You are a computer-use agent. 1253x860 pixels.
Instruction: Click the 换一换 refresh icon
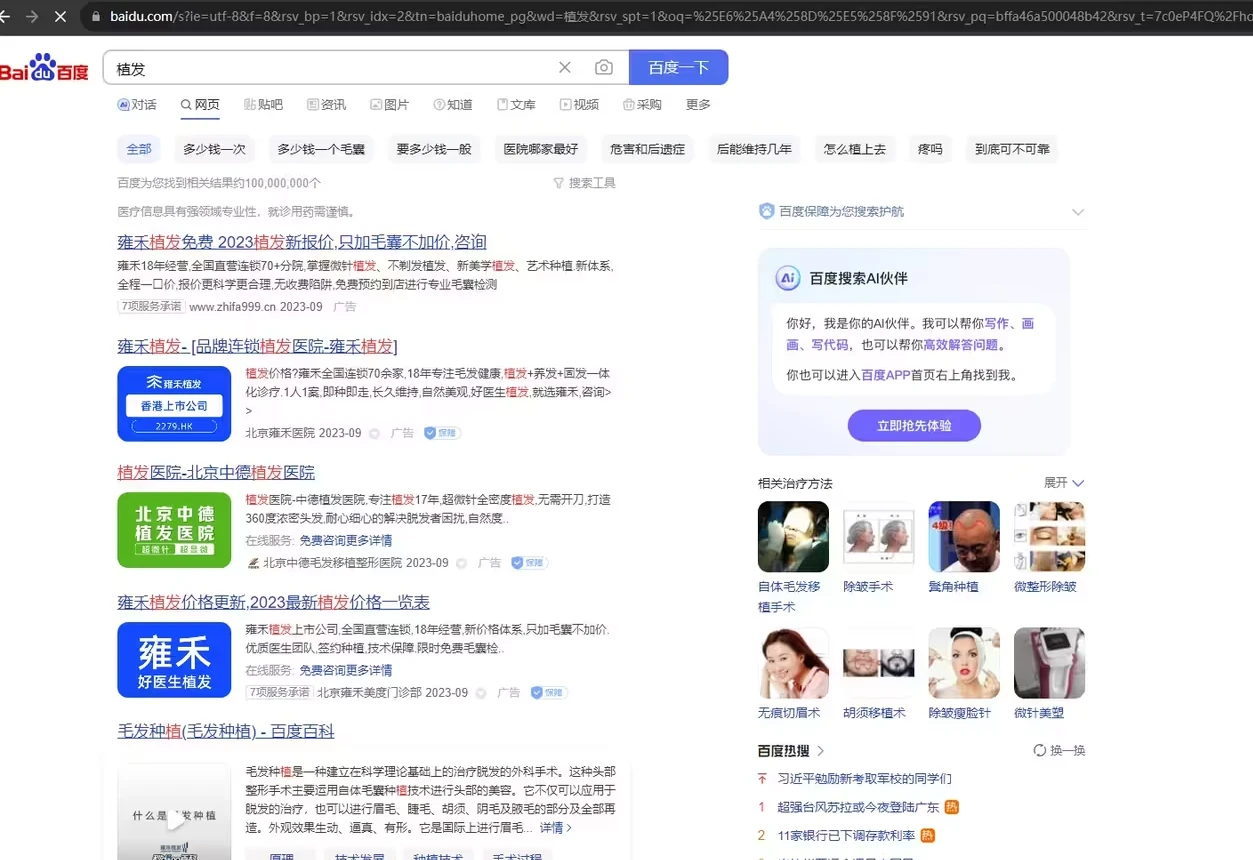1040,750
